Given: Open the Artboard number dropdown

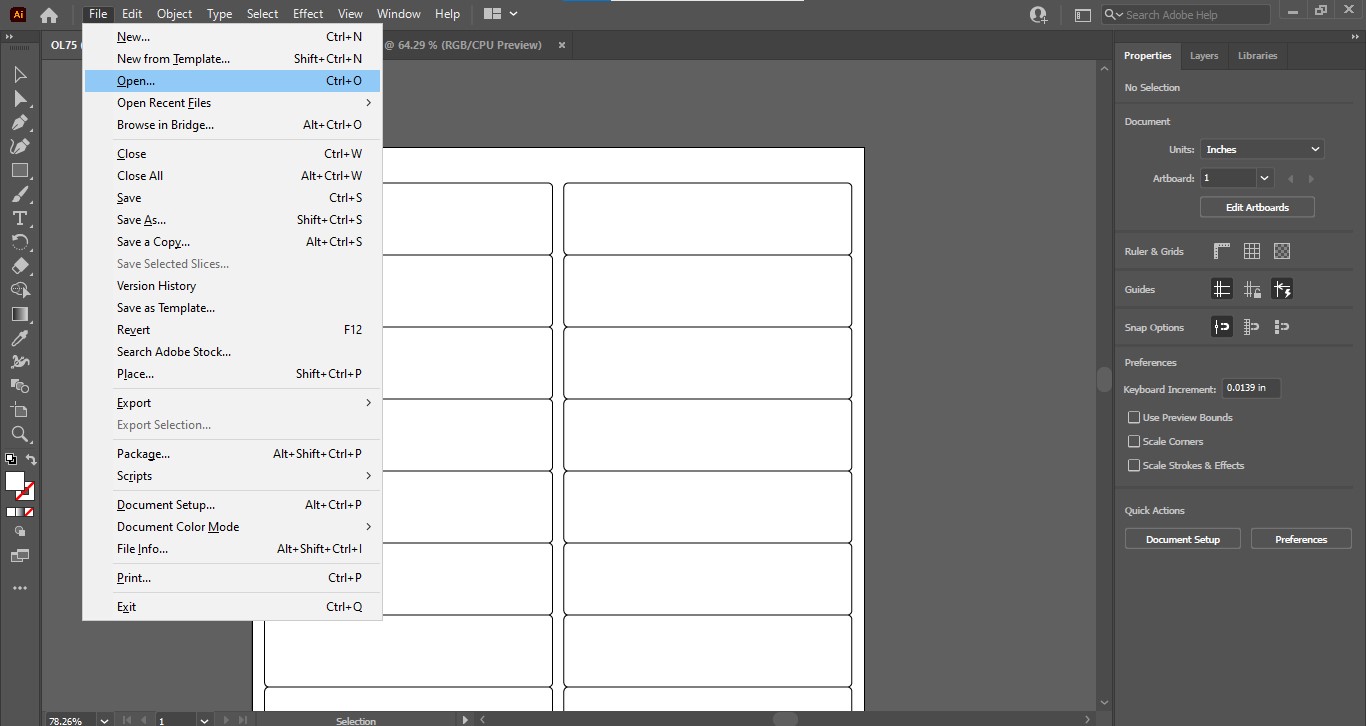Looking at the screenshot, I should tap(1265, 178).
